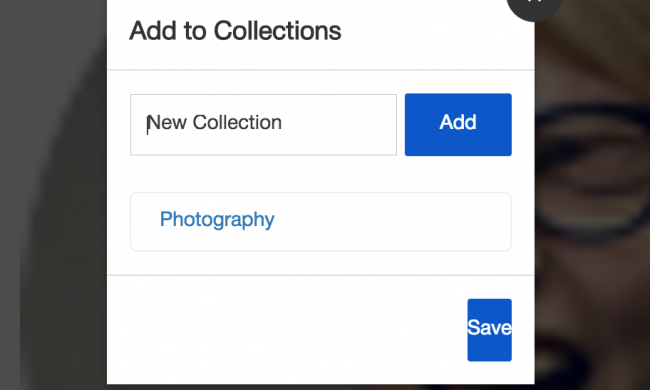Click the blue Add button
Image resolution: width=650 pixels, height=390 pixels.
pyautogui.click(x=458, y=125)
